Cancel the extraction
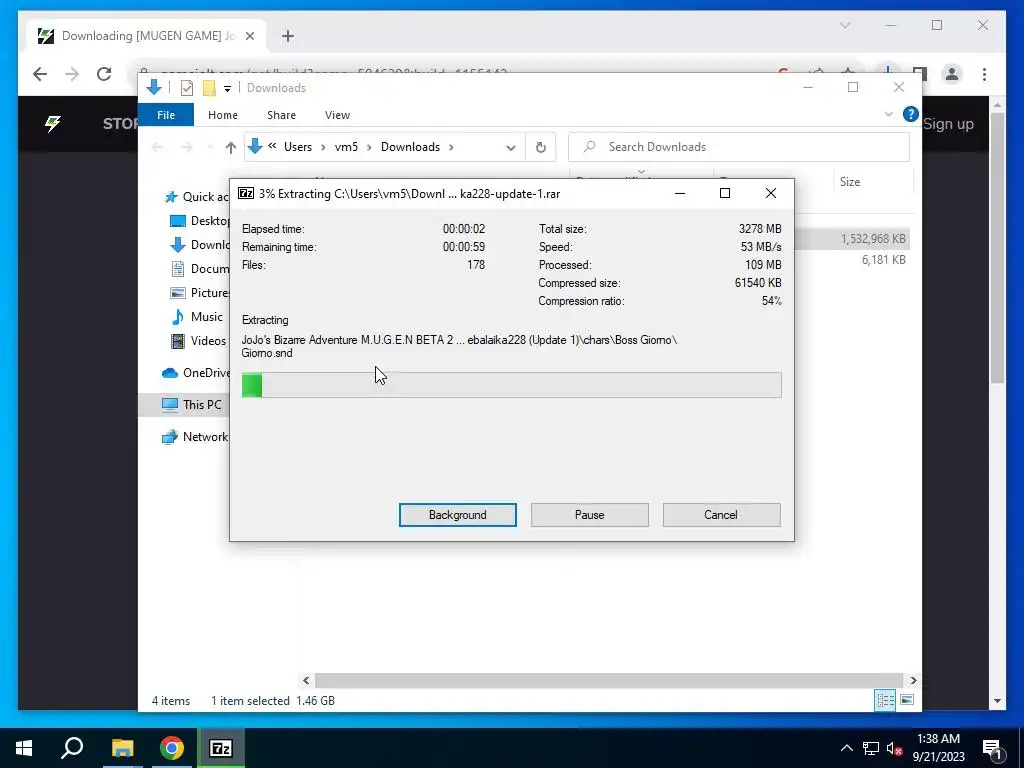Viewport: 1024px width, 768px height. pos(721,515)
